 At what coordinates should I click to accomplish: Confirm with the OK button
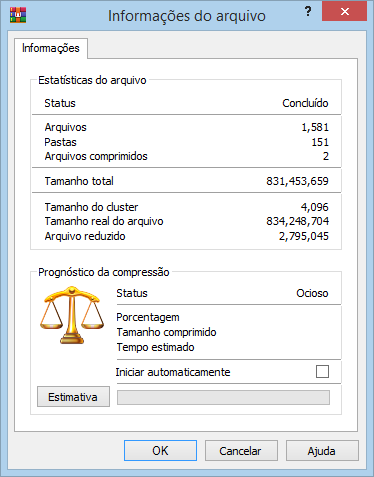click(x=160, y=451)
